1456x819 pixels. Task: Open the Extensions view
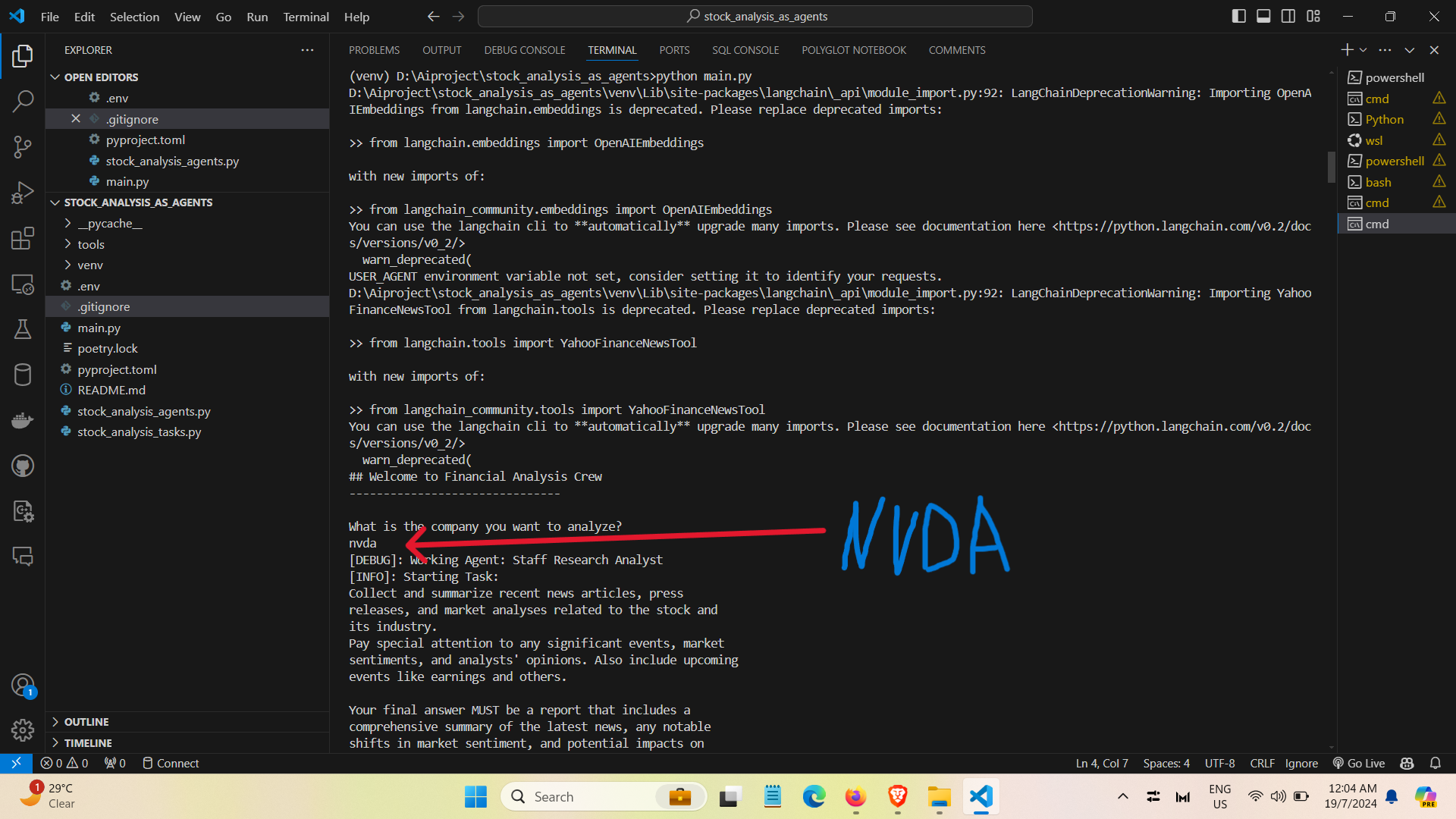[23, 239]
